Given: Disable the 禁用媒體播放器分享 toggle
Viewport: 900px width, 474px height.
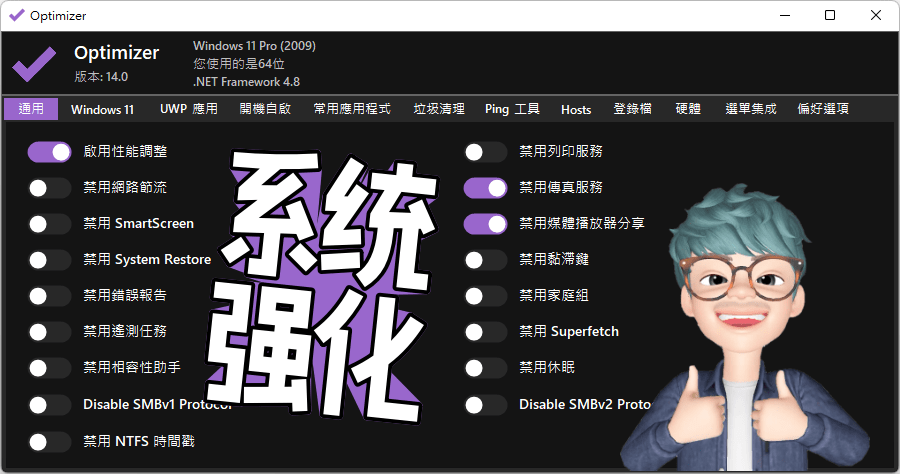Looking at the screenshot, I should (x=485, y=223).
